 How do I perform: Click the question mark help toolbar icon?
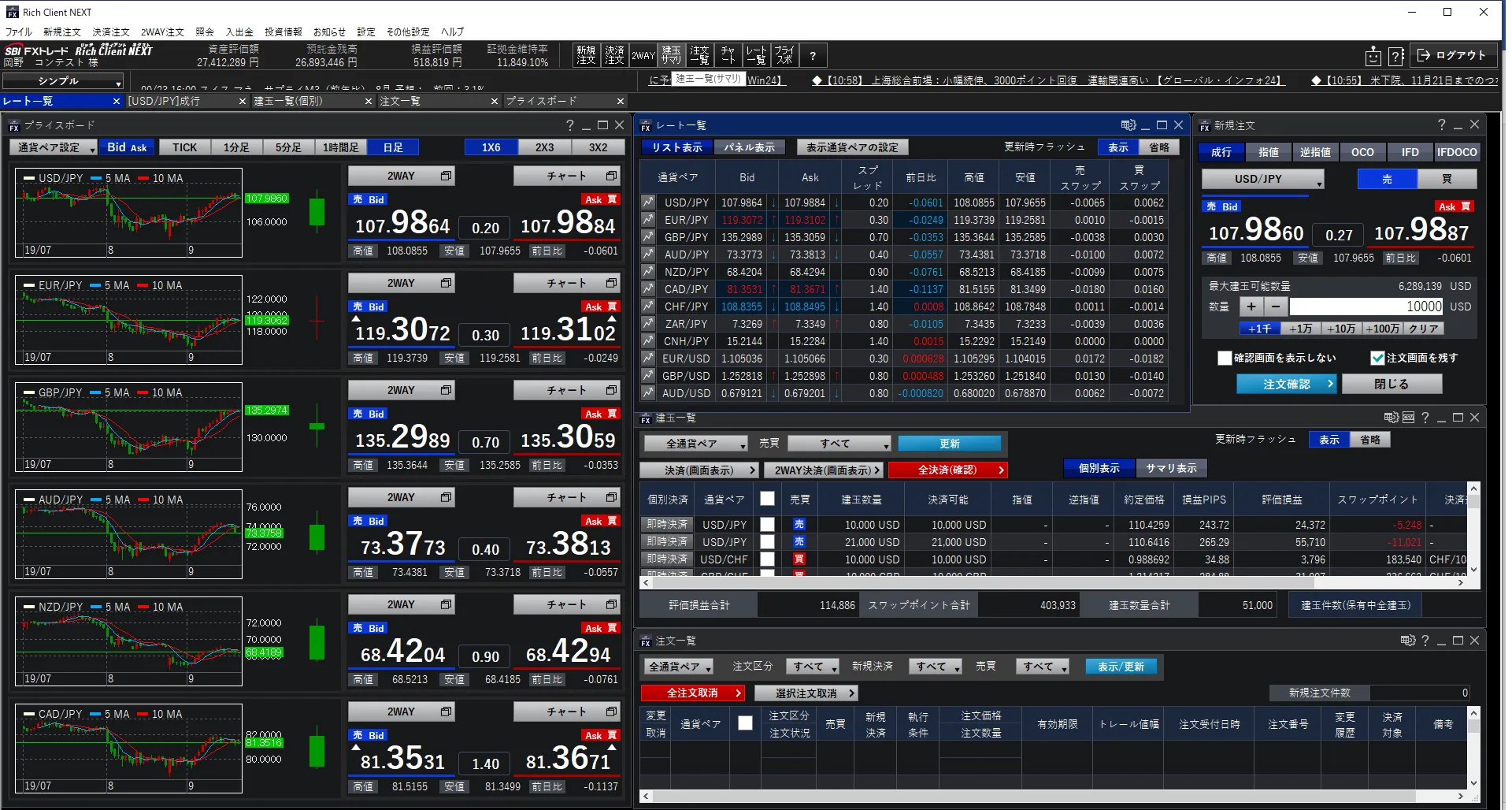click(813, 55)
